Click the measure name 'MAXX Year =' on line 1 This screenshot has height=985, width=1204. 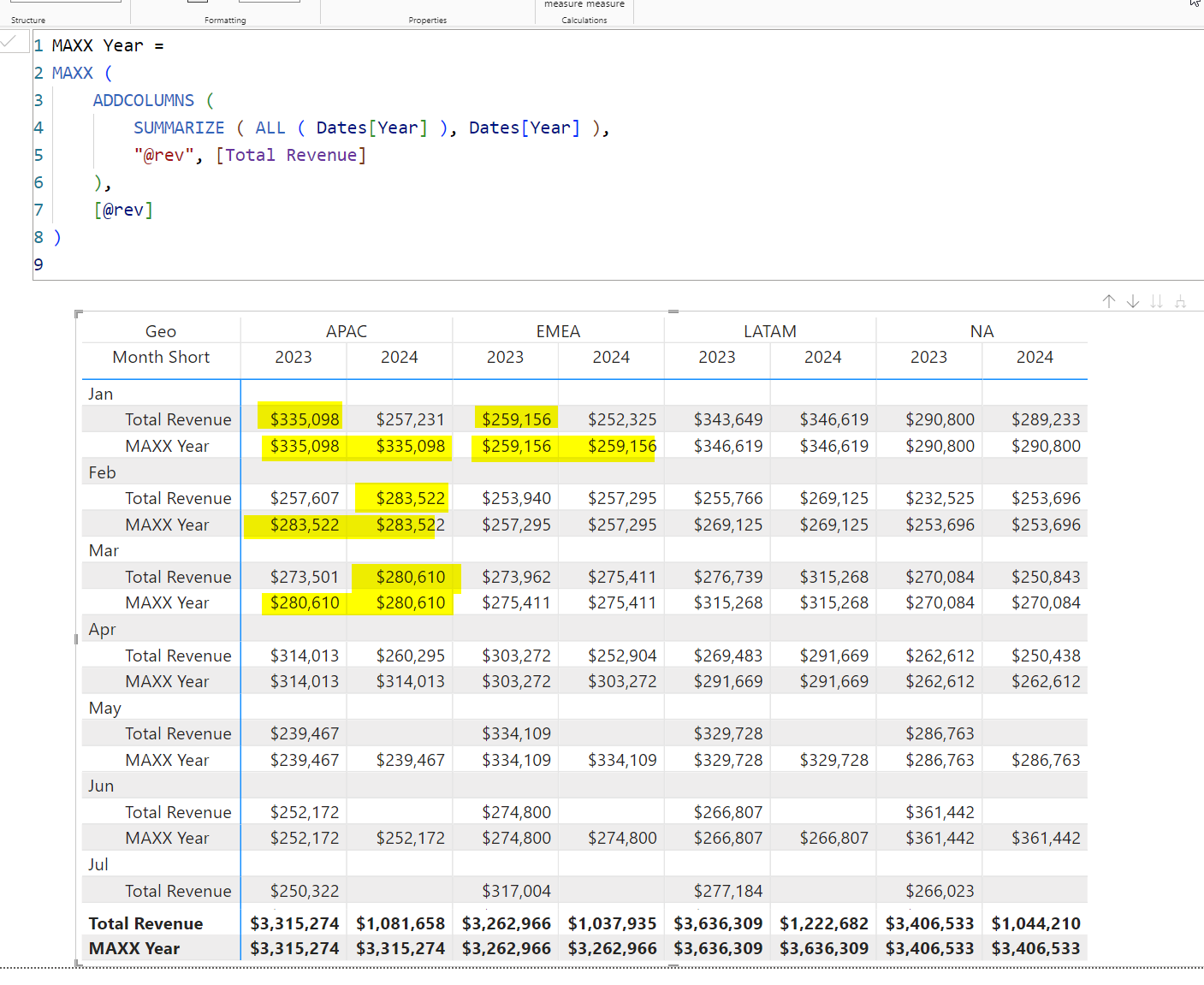tap(108, 45)
